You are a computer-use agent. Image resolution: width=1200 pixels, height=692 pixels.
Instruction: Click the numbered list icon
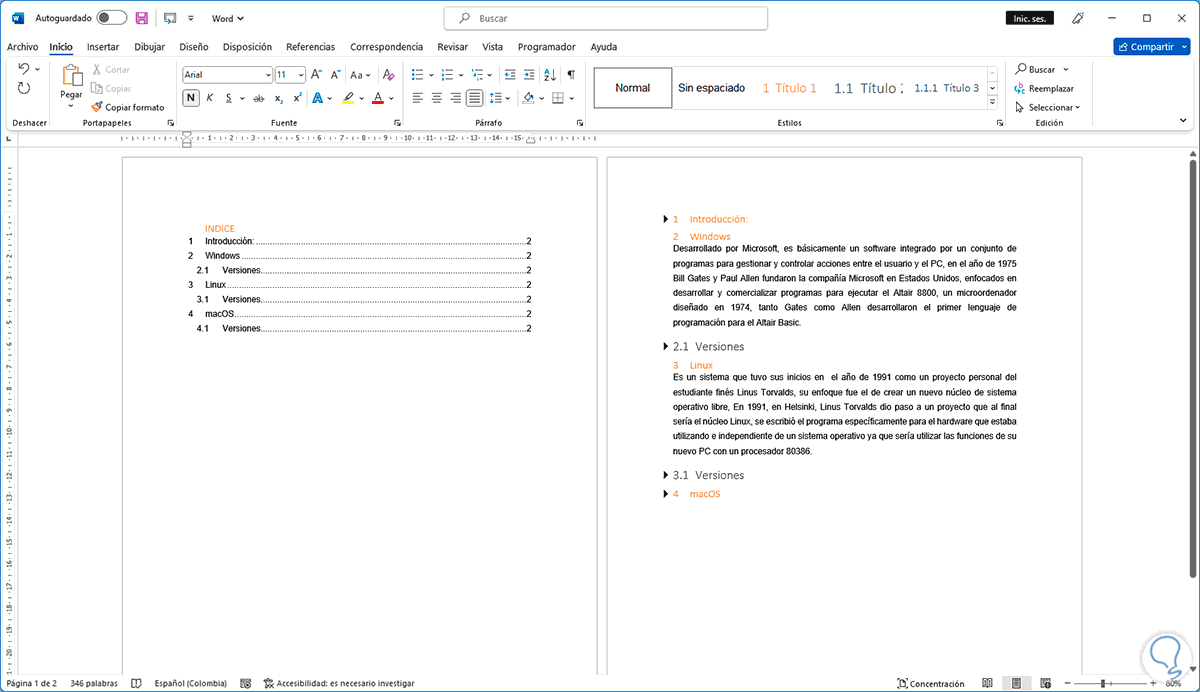click(x=447, y=75)
